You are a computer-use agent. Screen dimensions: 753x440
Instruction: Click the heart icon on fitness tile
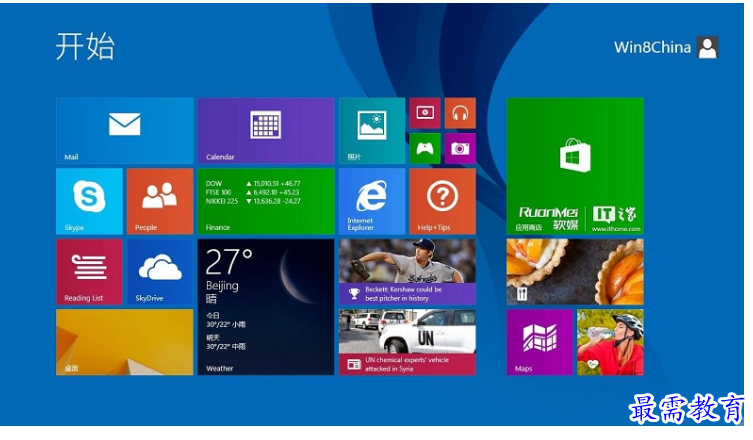pos(592,365)
